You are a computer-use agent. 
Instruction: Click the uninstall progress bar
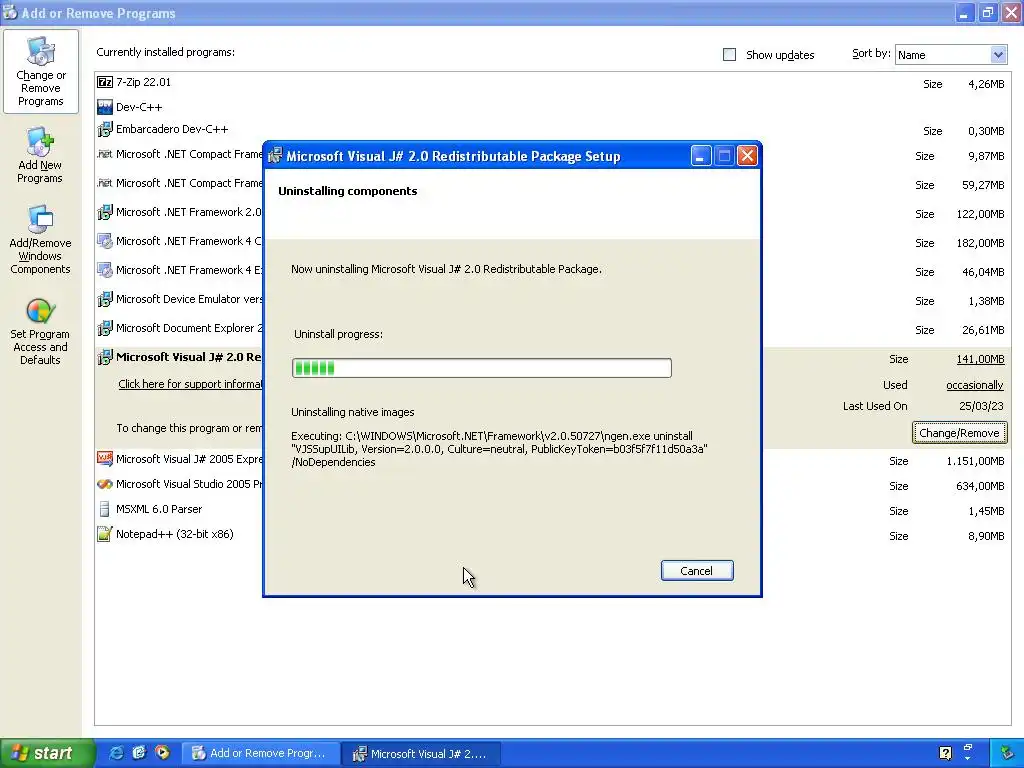tap(482, 368)
